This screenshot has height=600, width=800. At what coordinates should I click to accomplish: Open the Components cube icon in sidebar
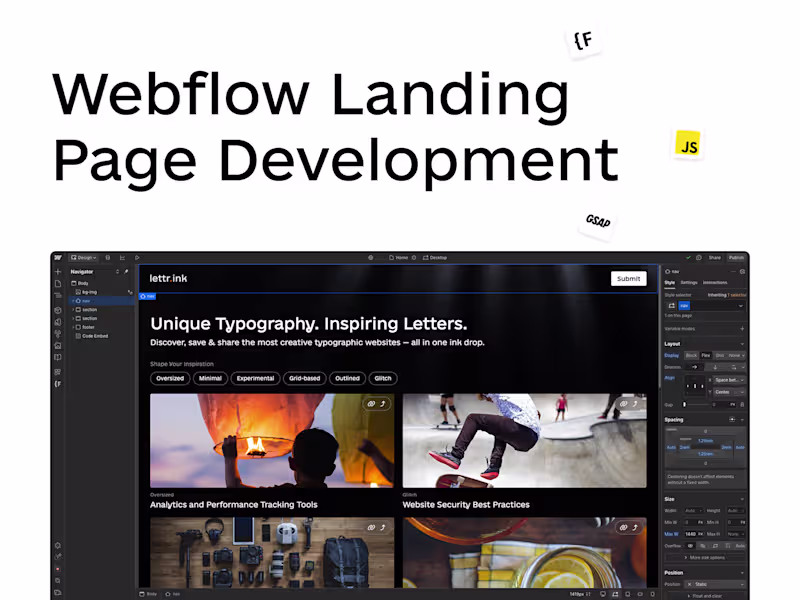58,310
